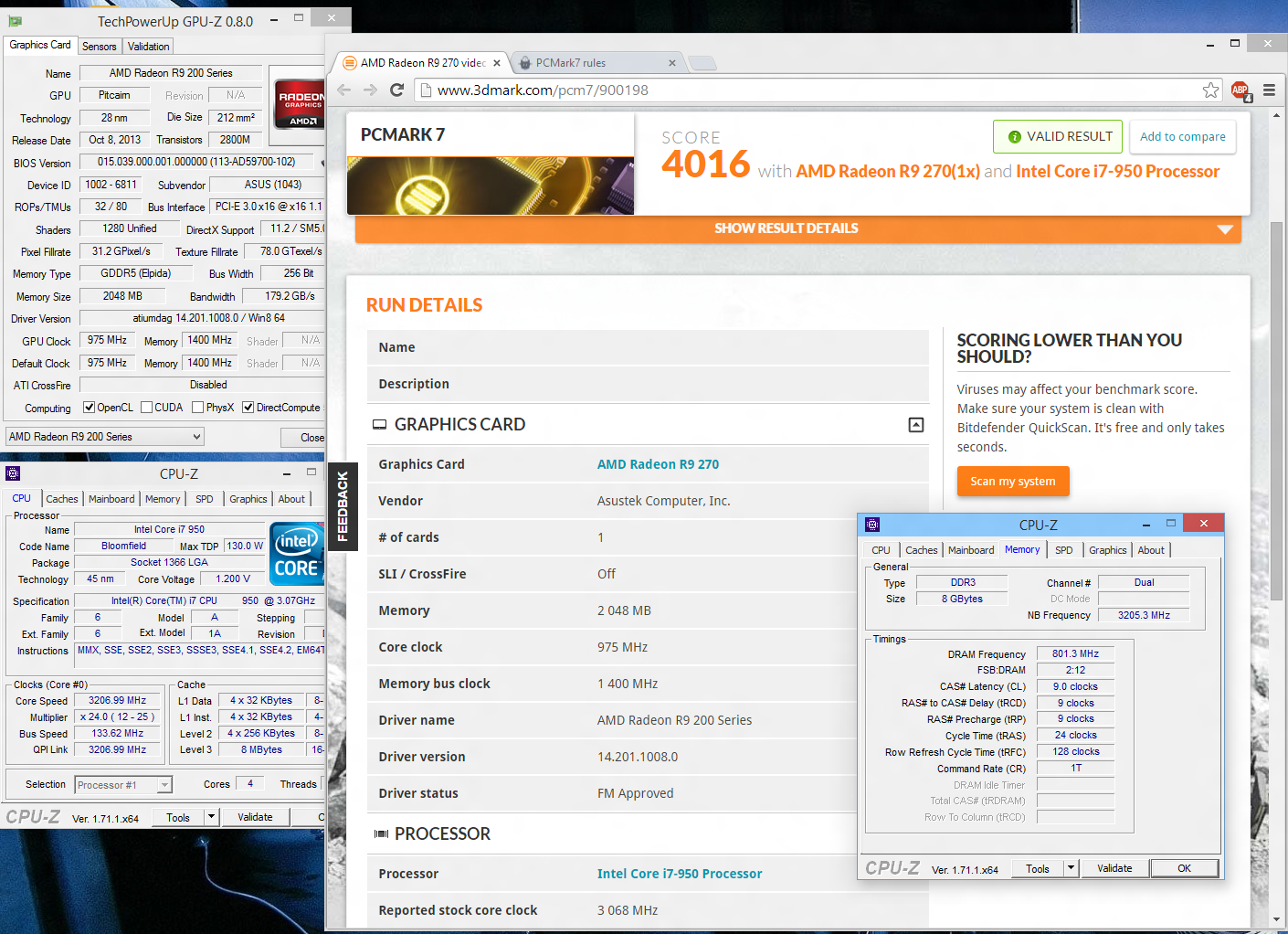
Task: Click the Processor section chip icon
Action: [381, 833]
